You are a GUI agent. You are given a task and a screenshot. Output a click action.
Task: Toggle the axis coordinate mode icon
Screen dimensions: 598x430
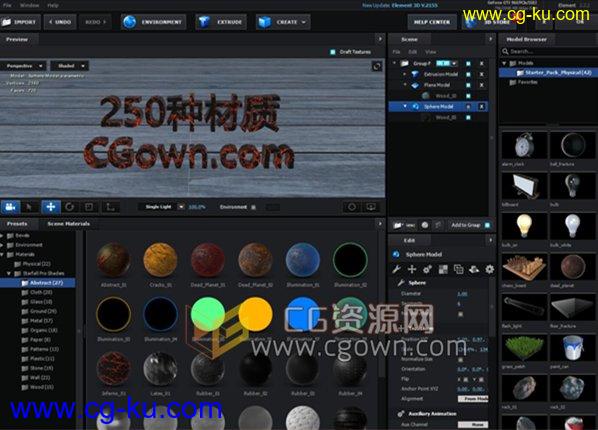pyautogui.click(x=110, y=207)
